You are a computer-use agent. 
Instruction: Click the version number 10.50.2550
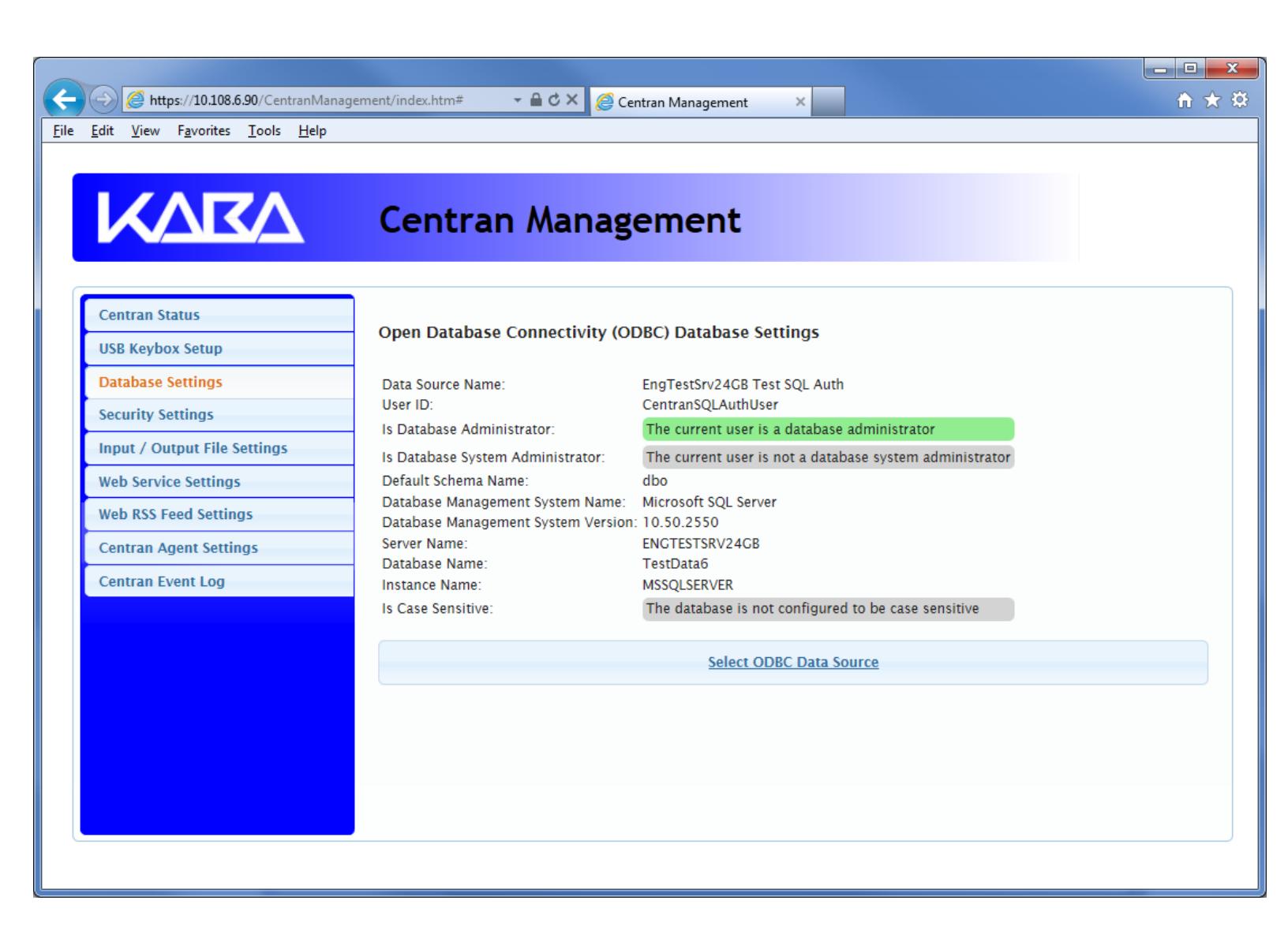click(680, 522)
